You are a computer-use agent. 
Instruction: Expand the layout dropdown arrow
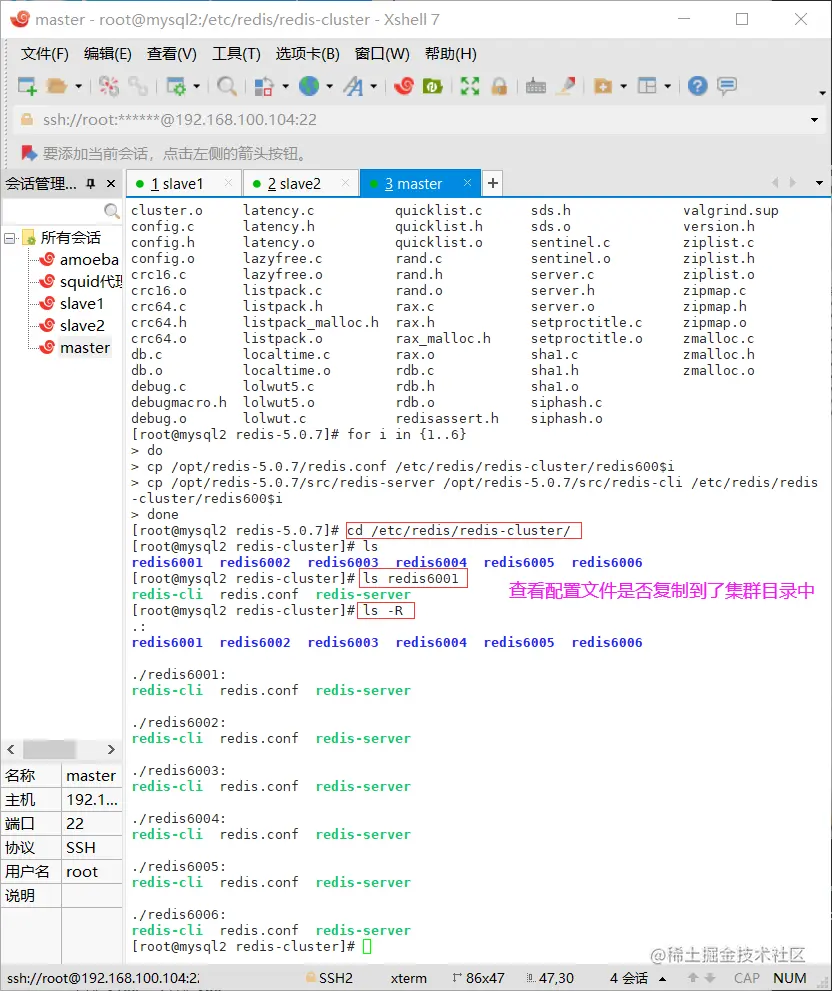pyautogui.click(x=668, y=86)
